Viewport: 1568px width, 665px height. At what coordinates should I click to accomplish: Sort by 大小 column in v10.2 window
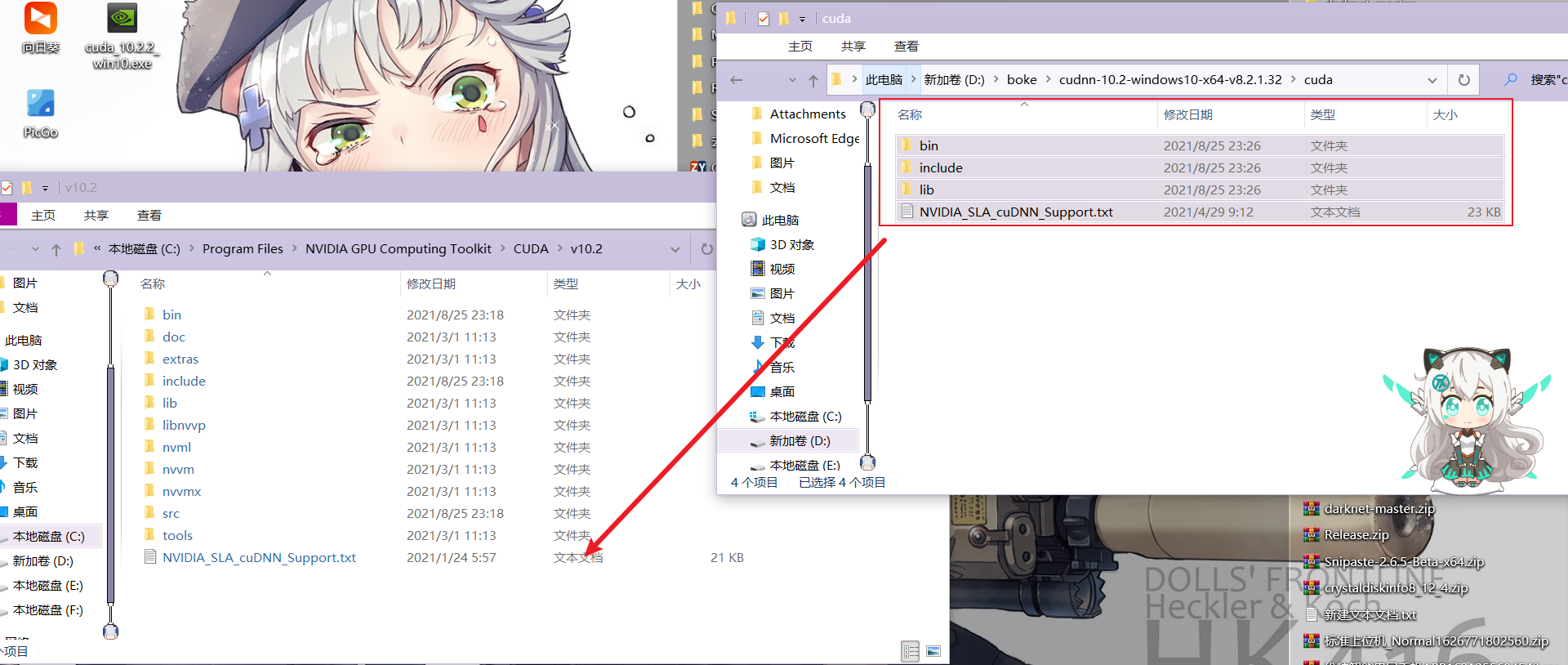688,284
